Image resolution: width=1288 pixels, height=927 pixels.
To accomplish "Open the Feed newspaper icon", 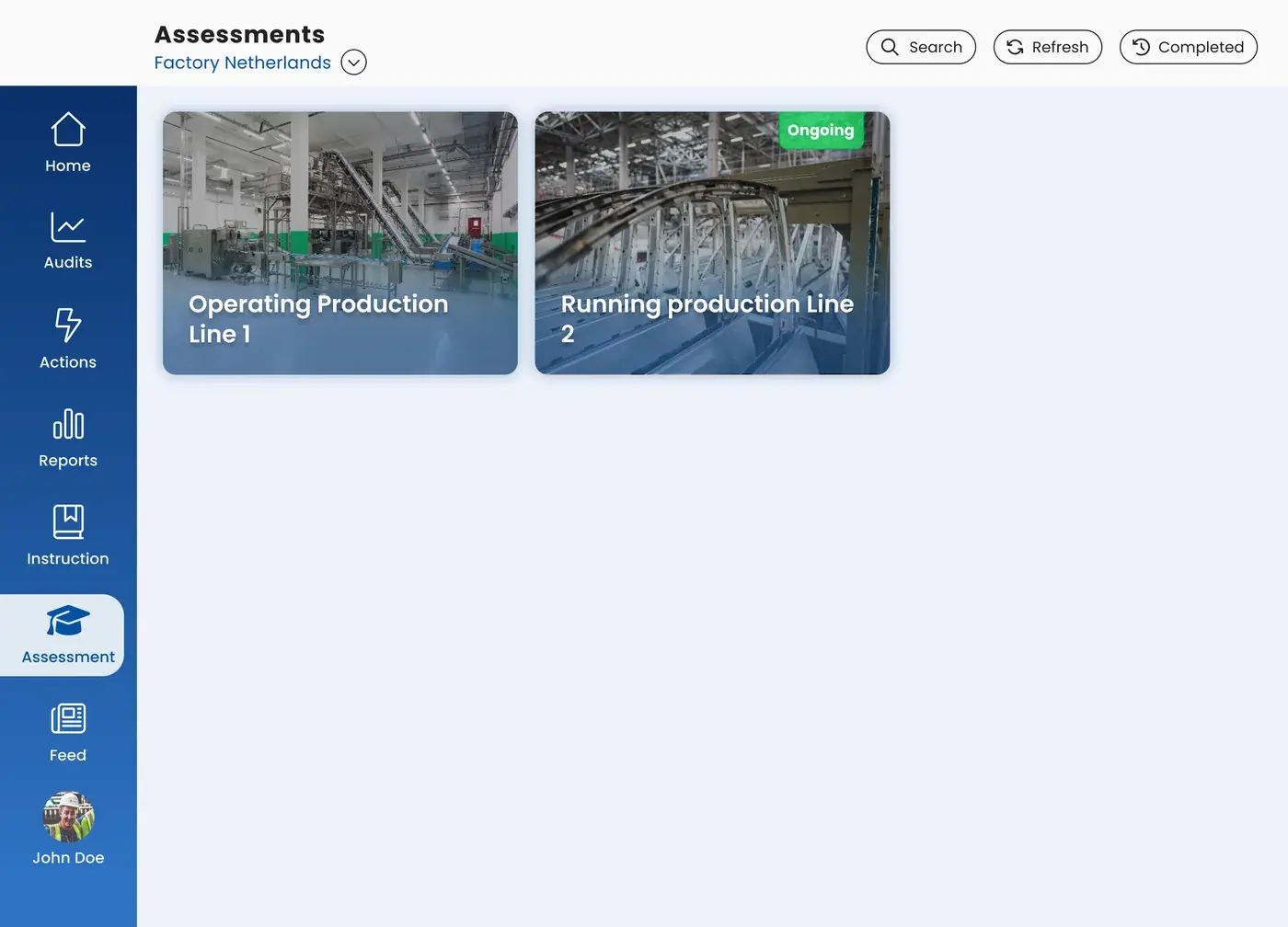I will pos(68,718).
